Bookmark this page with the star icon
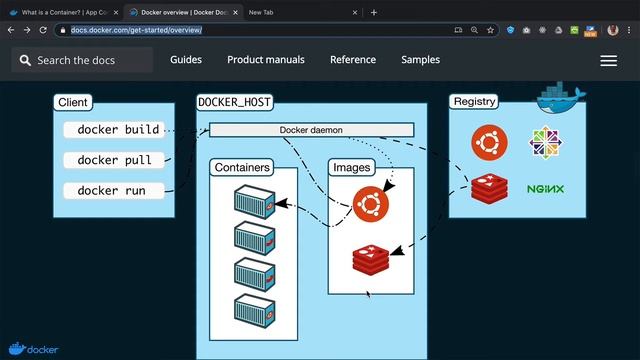The image size is (640, 360). coord(490,30)
